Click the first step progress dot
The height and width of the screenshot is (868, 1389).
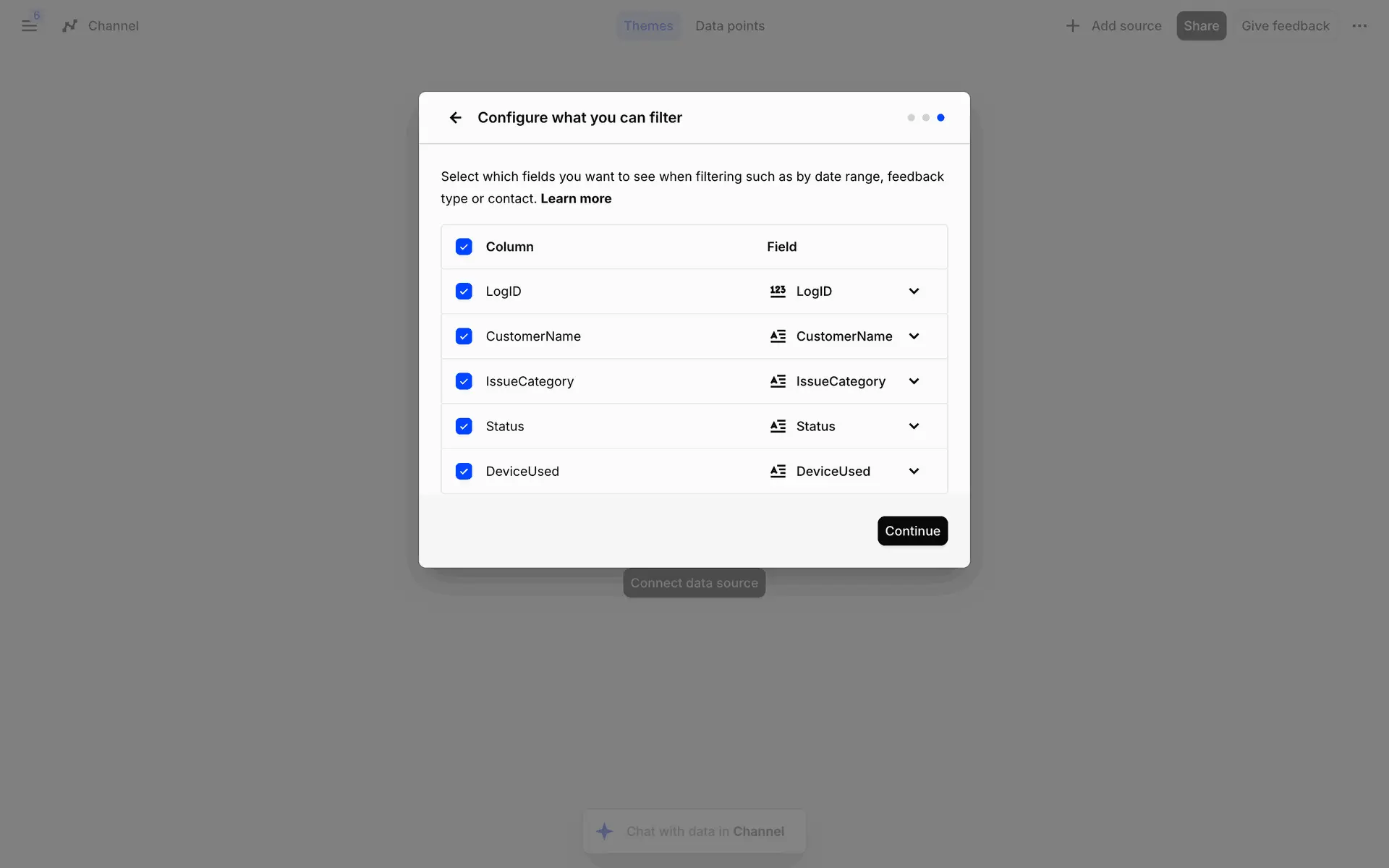click(x=911, y=118)
